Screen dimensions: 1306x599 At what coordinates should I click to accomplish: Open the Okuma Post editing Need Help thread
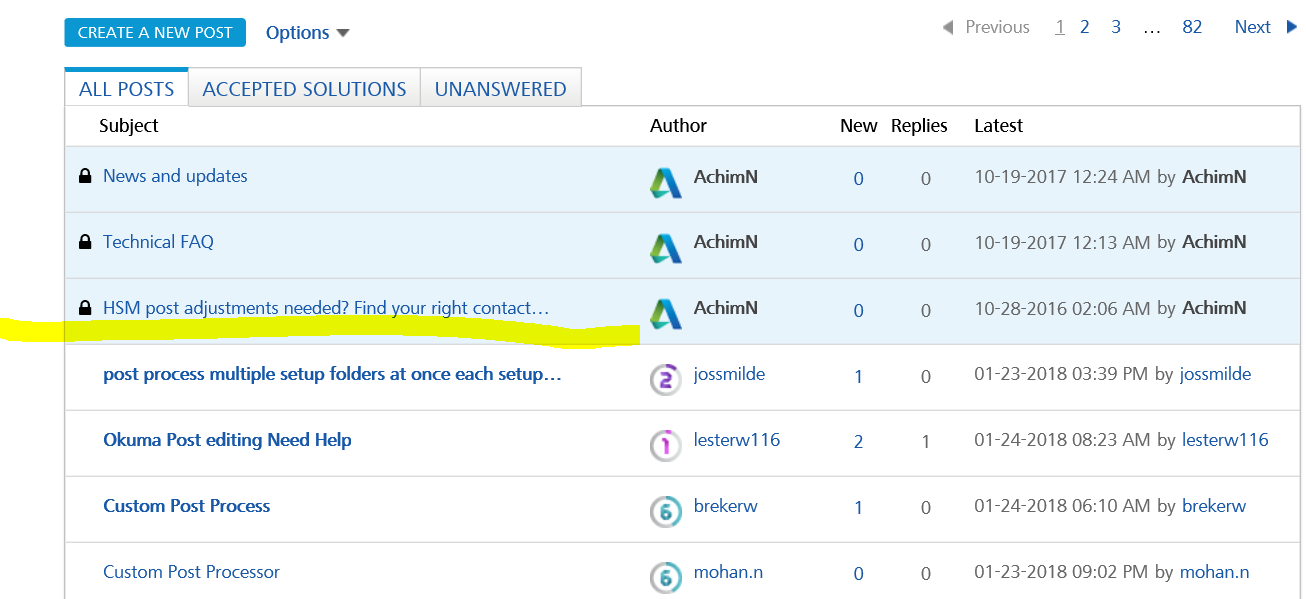(x=227, y=440)
